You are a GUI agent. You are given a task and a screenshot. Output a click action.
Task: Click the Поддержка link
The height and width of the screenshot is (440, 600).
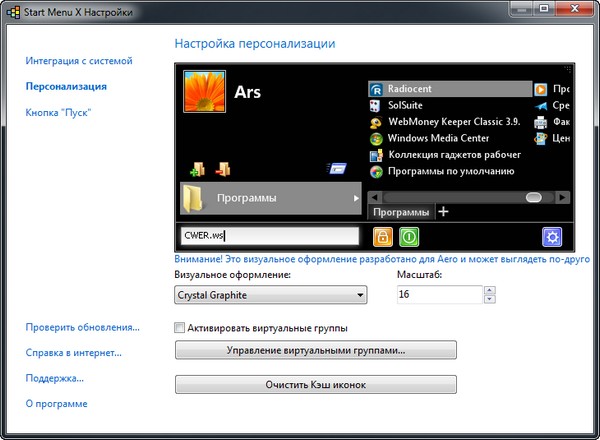tap(54, 378)
